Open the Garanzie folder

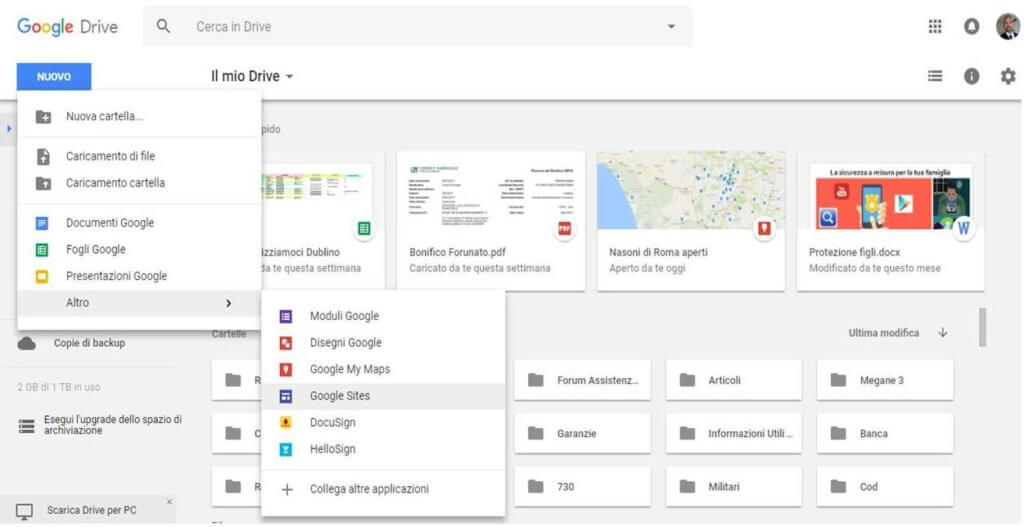[583, 433]
